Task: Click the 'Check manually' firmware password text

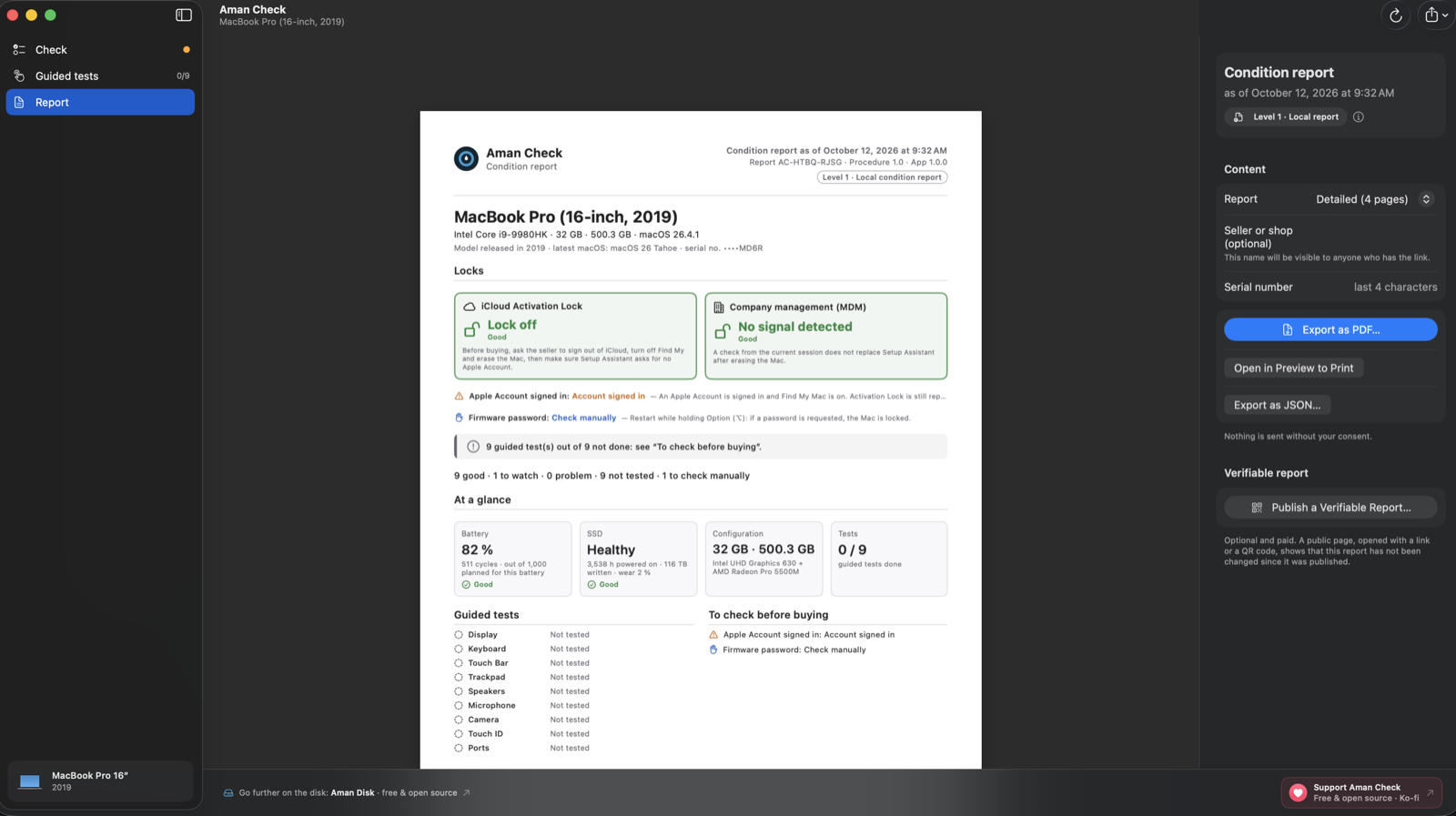Action: pos(583,418)
